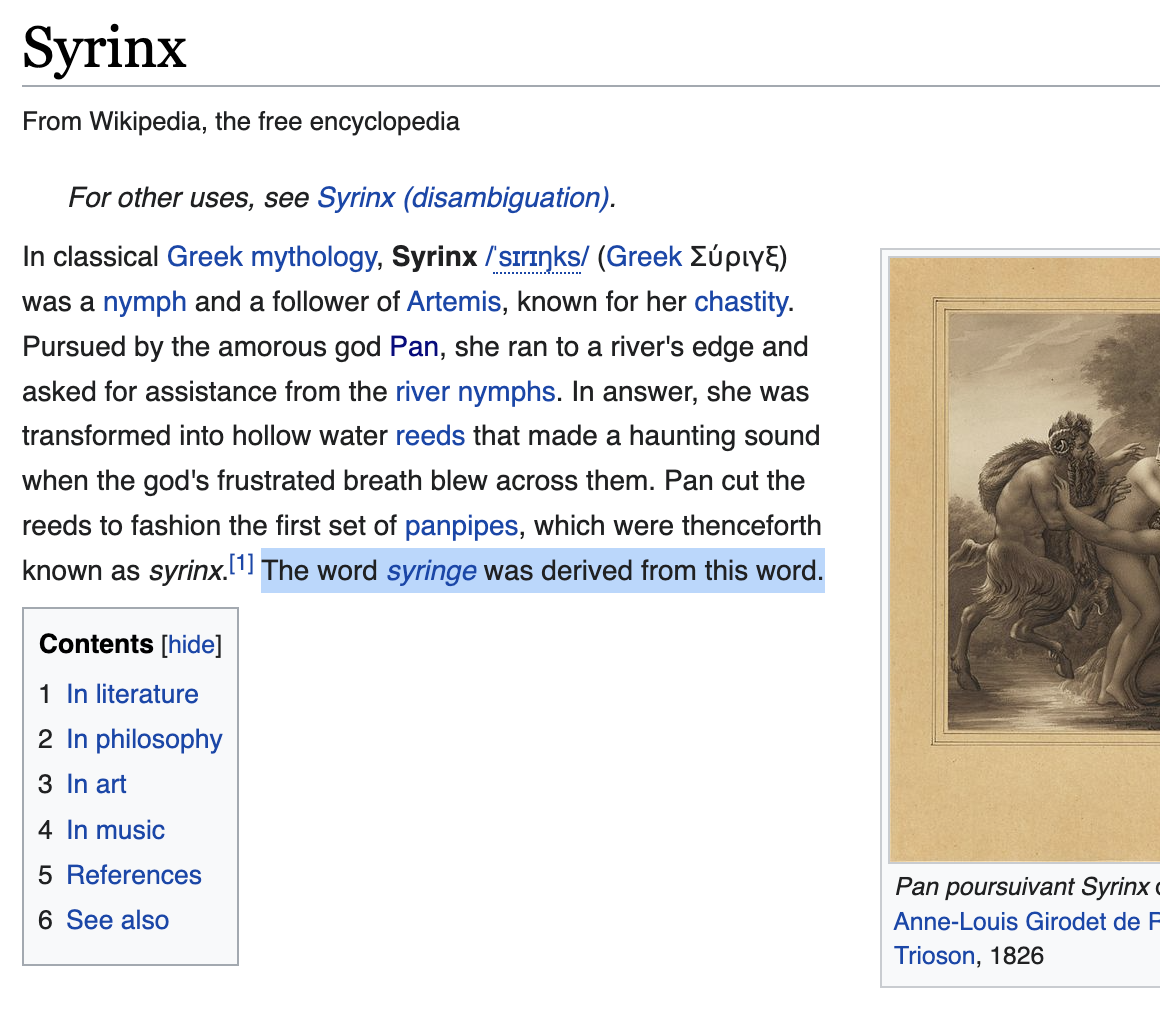Viewport: 1160px width, 1014px height.
Task: Jump to footnote reference [1]
Action: click(x=241, y=564)
